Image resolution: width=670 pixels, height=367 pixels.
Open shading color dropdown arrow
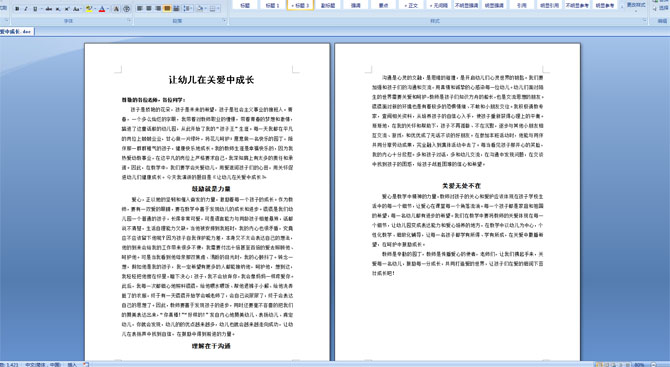pos(206,9)
